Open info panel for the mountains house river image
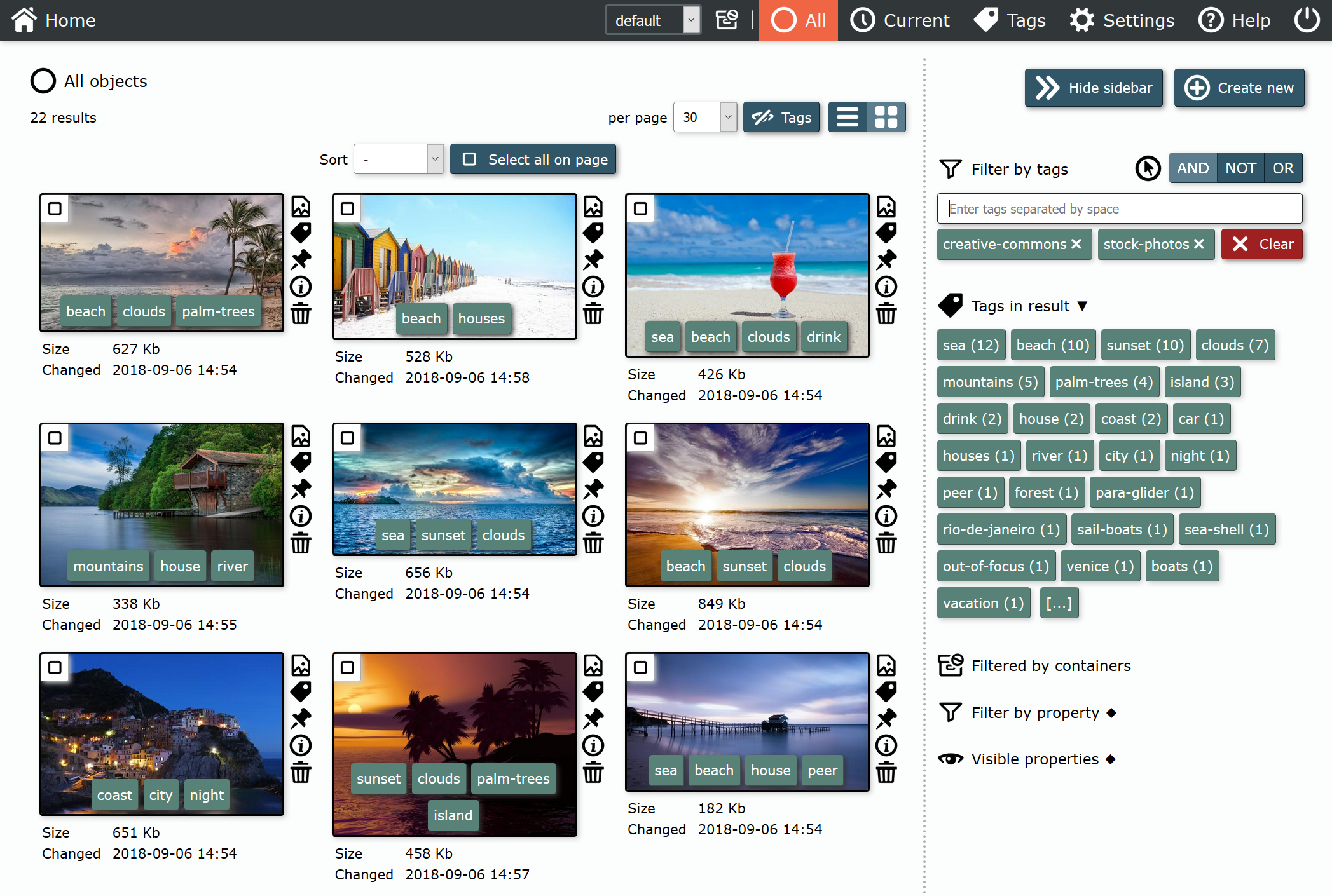This screenshot has height=896, width=1332. click(x=301, y=516)
